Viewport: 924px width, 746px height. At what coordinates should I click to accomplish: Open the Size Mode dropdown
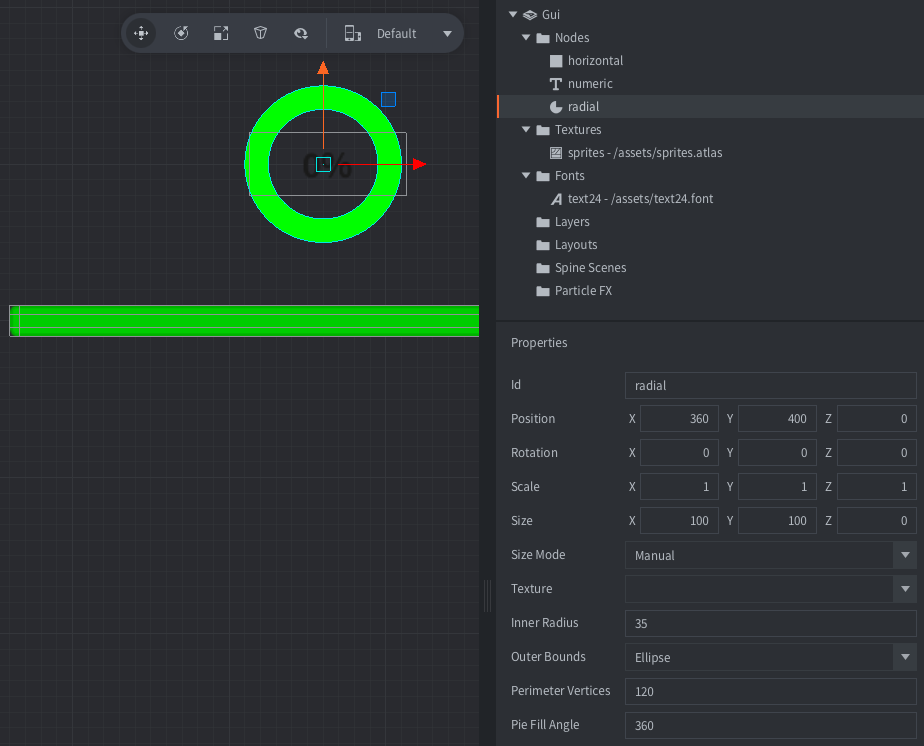pos(770,555)
